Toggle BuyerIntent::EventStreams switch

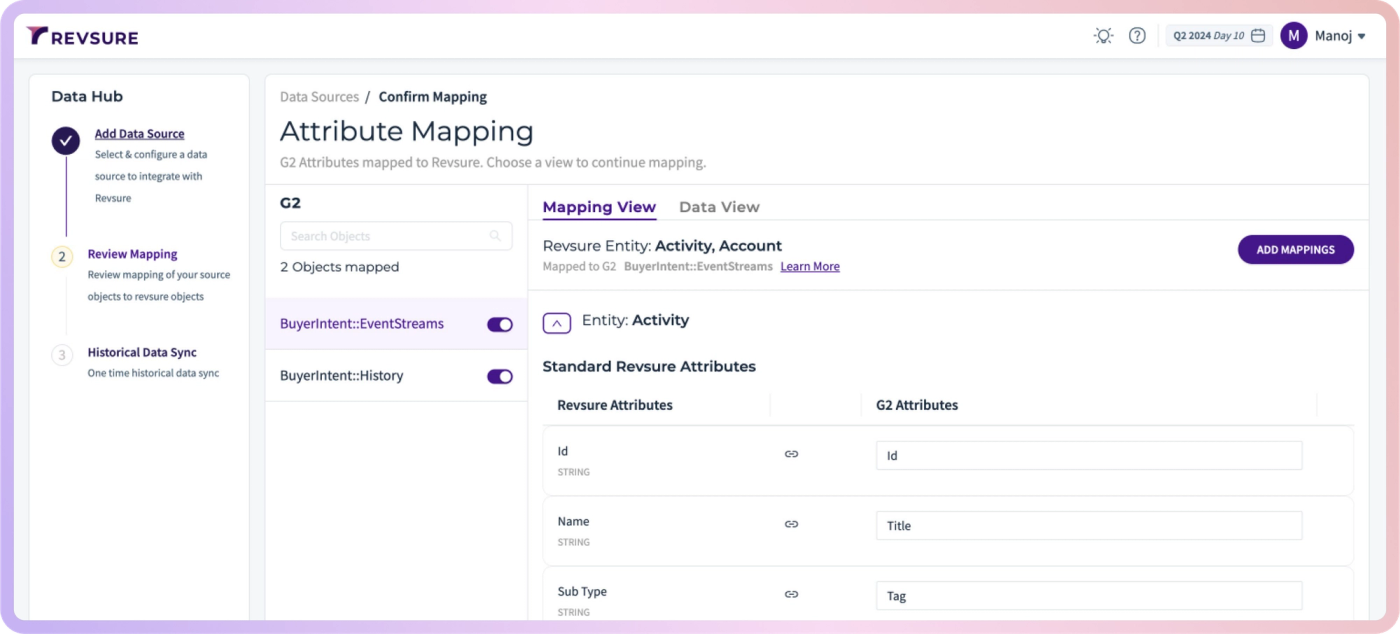point(500,324)
